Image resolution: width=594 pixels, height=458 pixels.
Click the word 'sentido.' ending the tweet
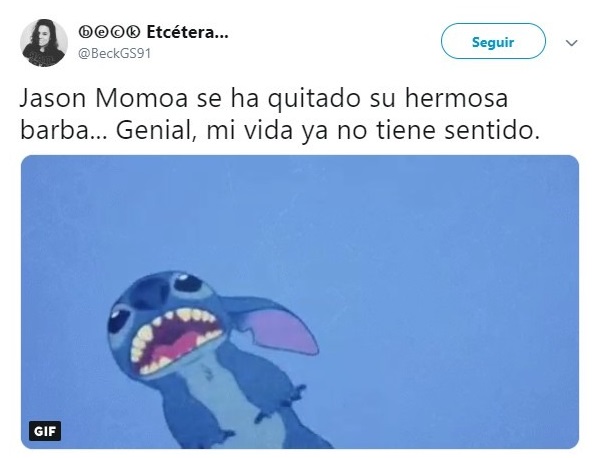click(x=492, y=130)
